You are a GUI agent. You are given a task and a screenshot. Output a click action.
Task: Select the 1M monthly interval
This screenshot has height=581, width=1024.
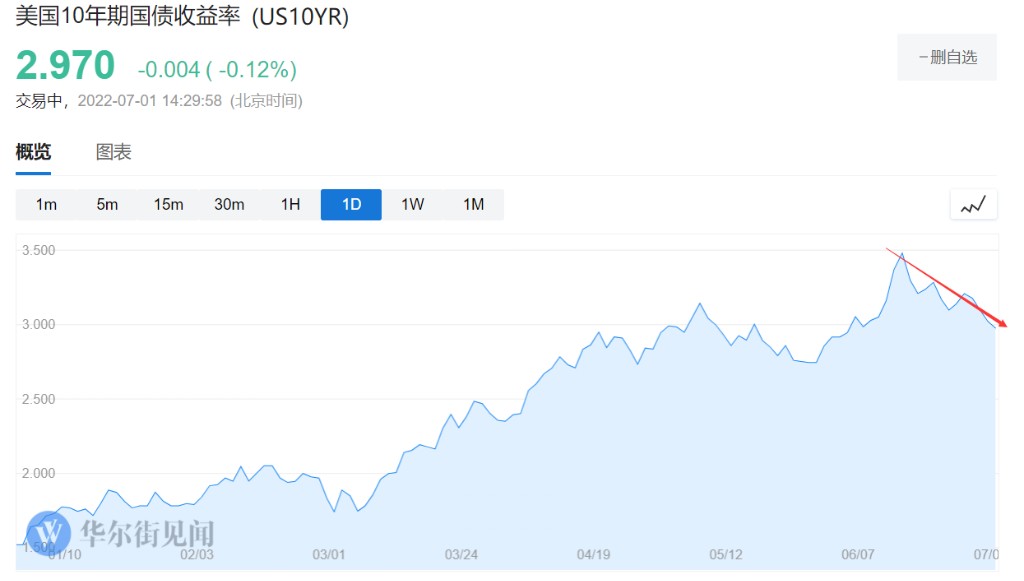coord(473,205)
